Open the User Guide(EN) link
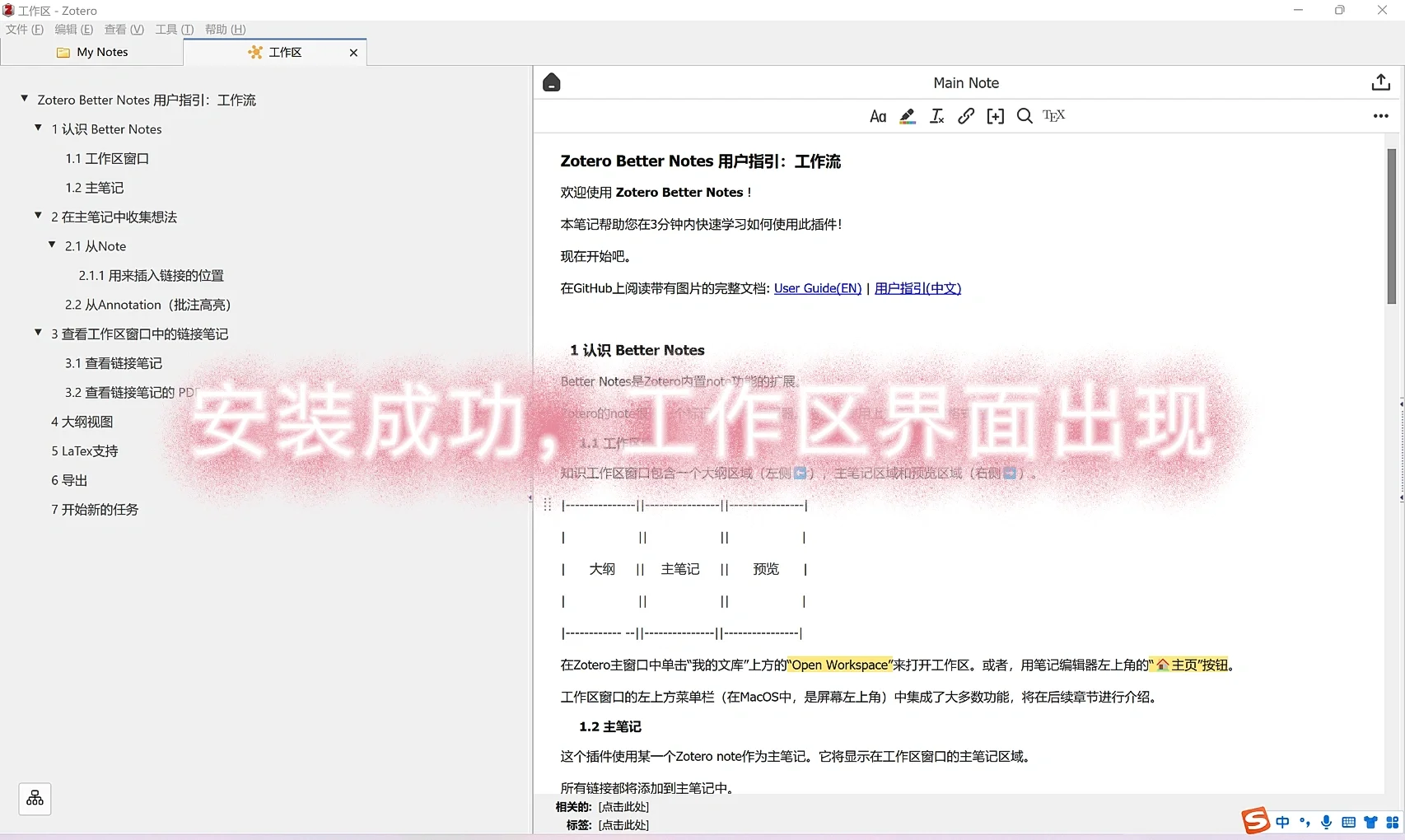The image size is (1405, 840). point(818,287)
